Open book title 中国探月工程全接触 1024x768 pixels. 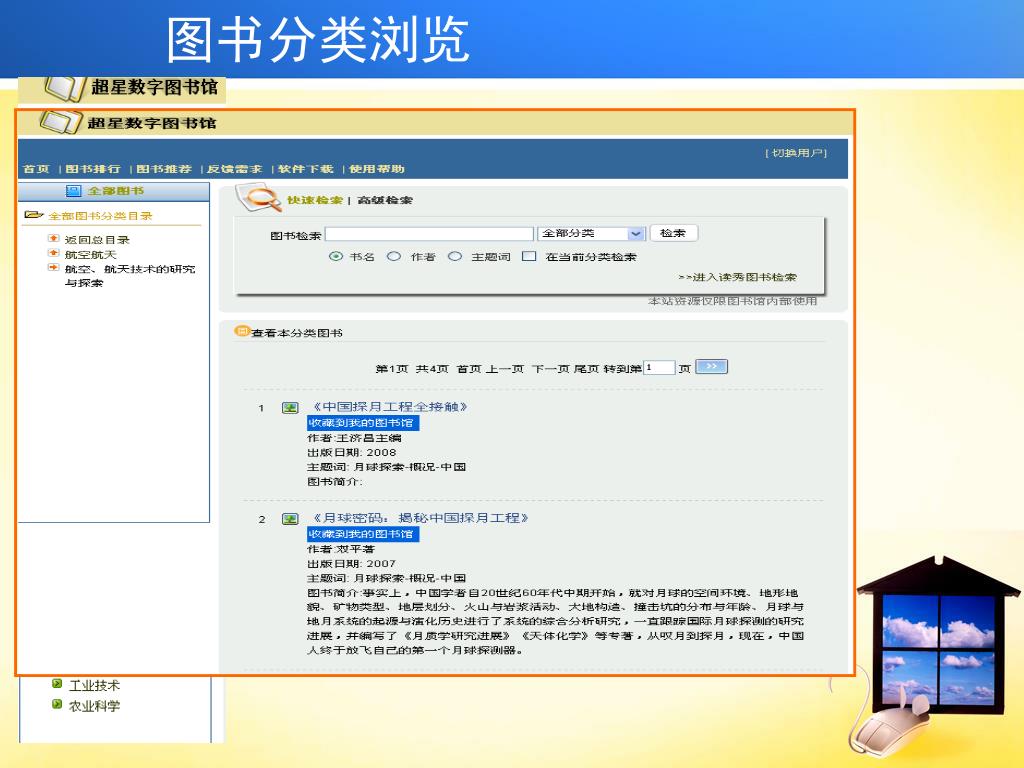click(x=390, y=407)
